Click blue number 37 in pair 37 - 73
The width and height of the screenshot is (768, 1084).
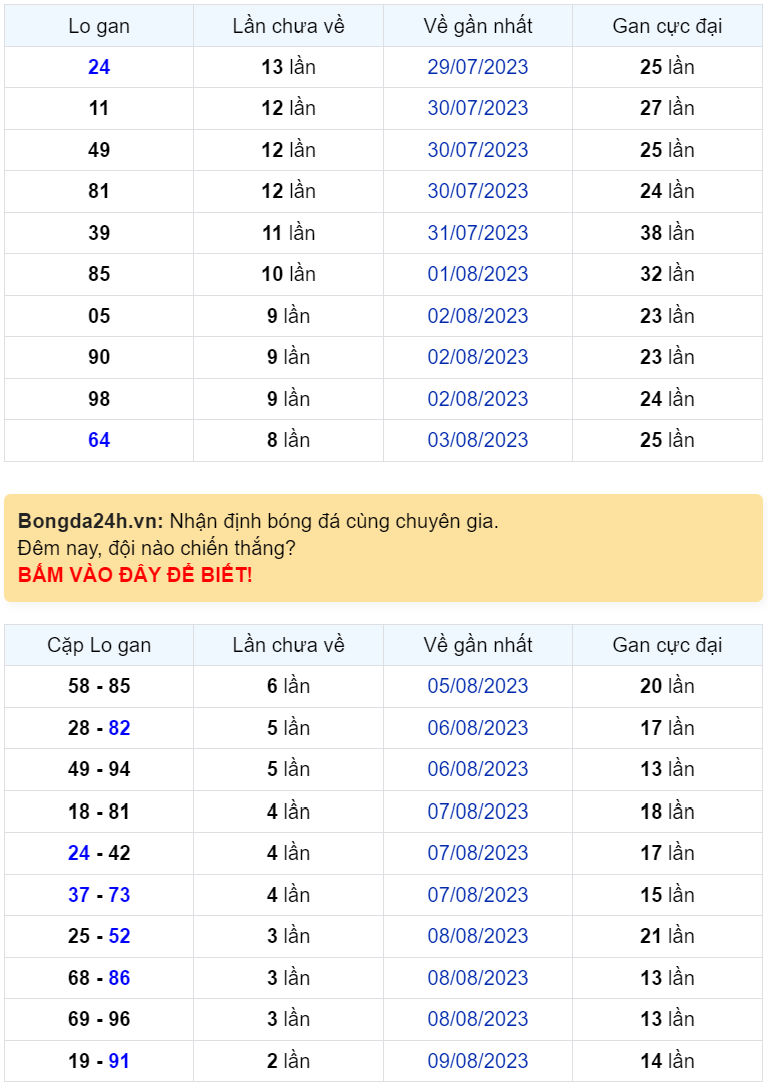coord(79,895)
